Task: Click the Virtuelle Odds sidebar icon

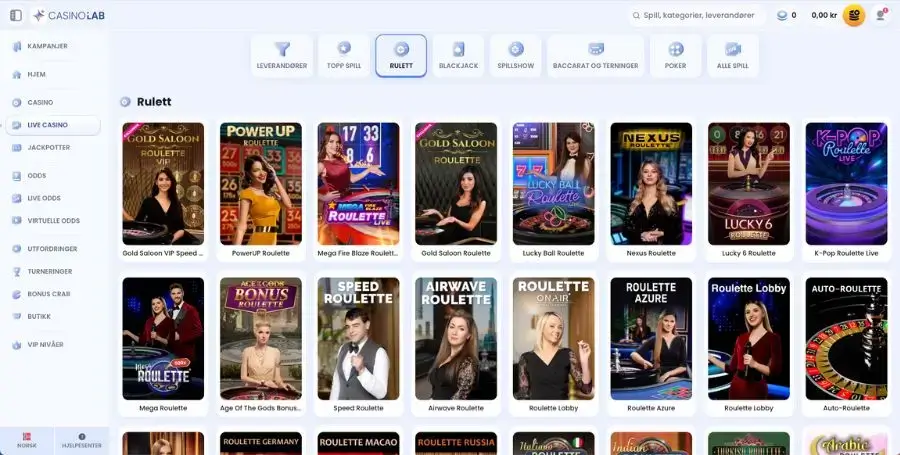Action: click(x=17, y=220)
